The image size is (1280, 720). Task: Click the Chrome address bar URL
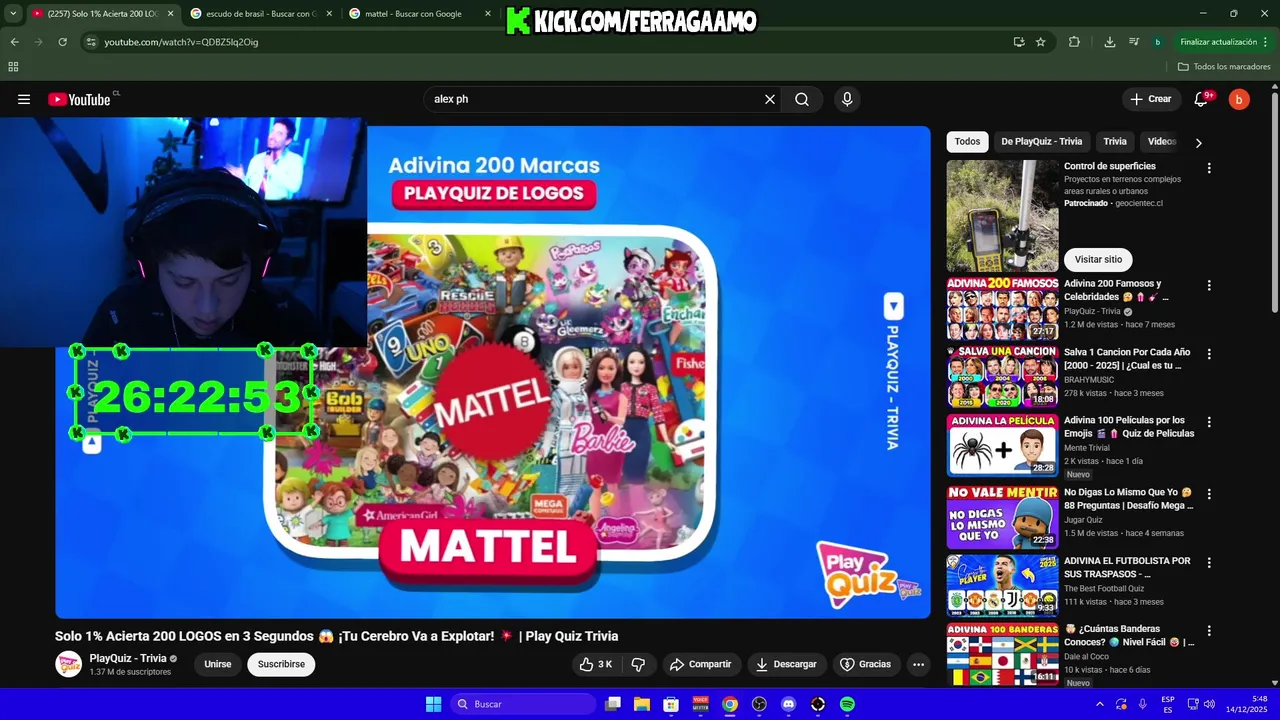click(182, 42)
